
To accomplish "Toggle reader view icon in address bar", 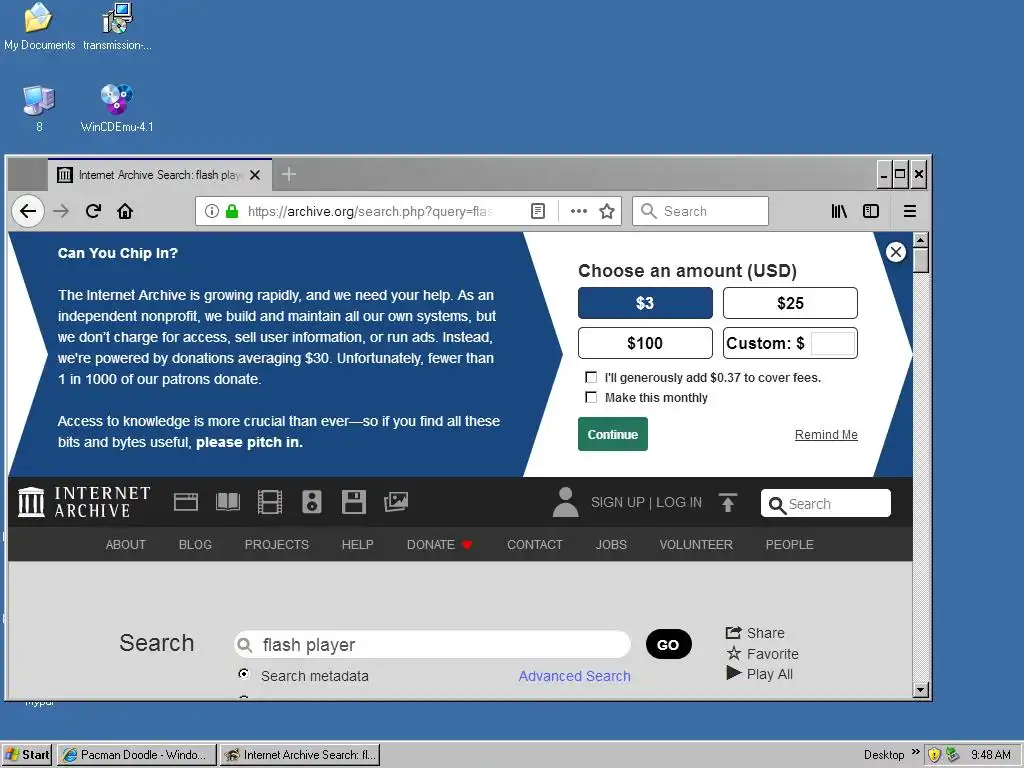I will coord(537,211).
